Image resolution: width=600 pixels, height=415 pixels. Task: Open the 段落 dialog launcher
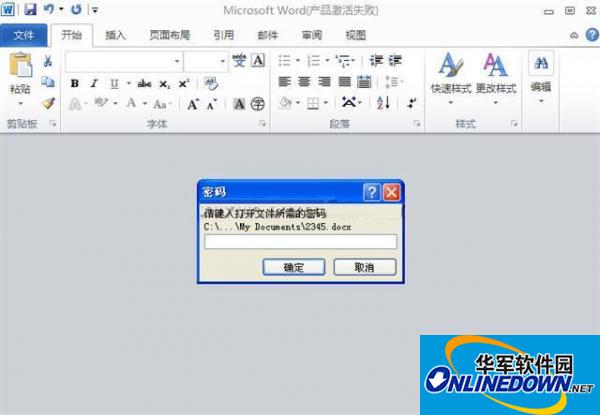pyautogui.click(x=417, y=124)
